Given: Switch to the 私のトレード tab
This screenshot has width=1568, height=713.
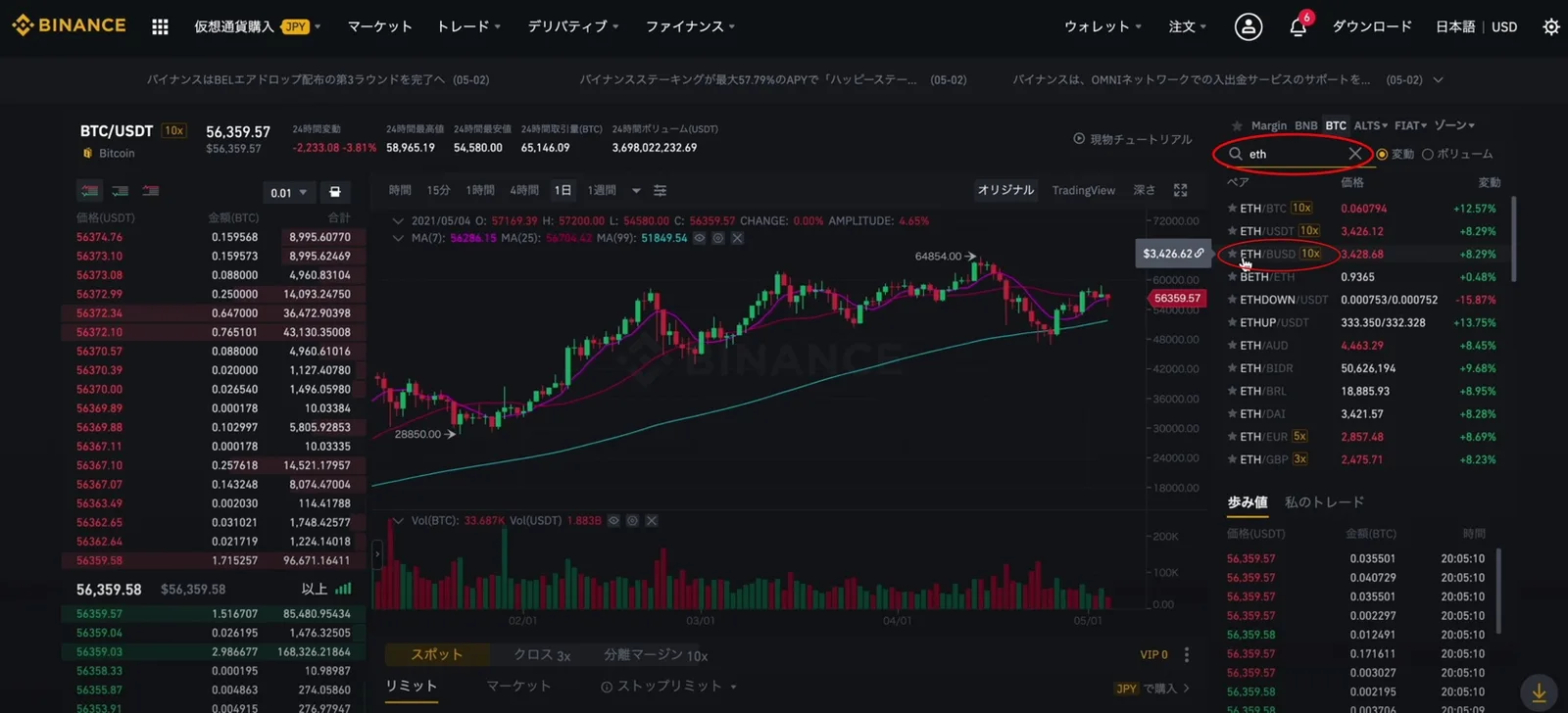Looking at the screenshot, I should pyautogui.click(x=1324, y=502).
